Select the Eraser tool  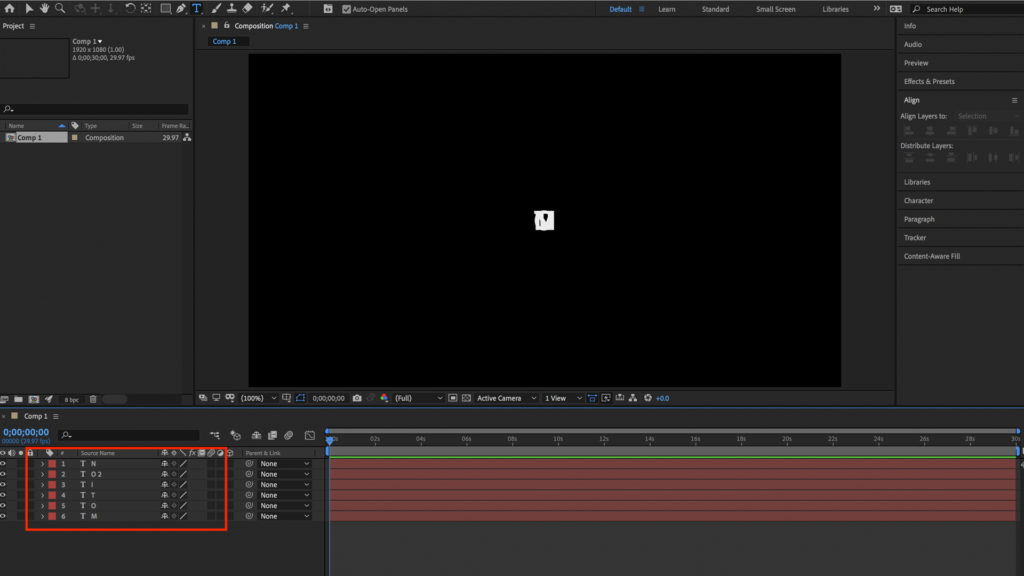248,8
